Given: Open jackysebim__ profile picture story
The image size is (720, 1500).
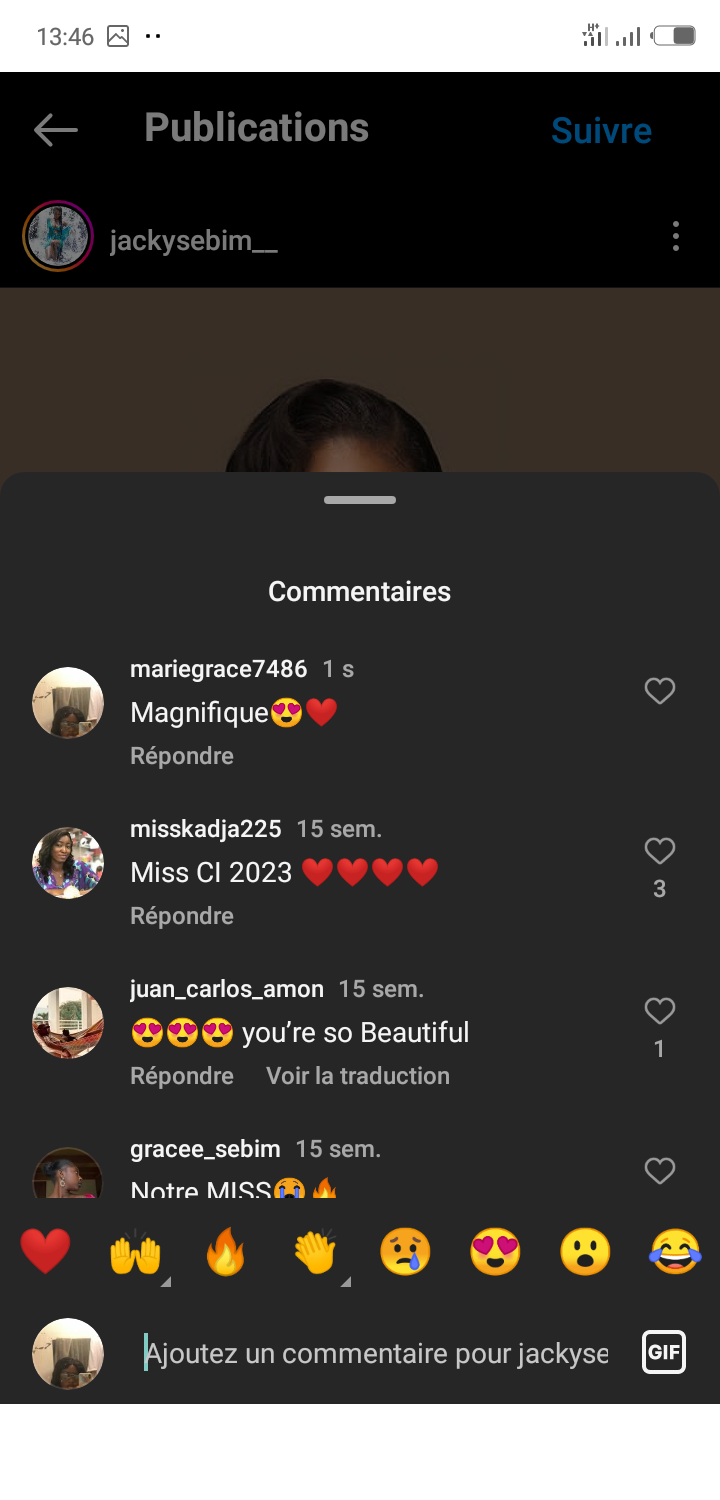Looking at the screenshot, I should pyautogui.click(x=58, y=236).
